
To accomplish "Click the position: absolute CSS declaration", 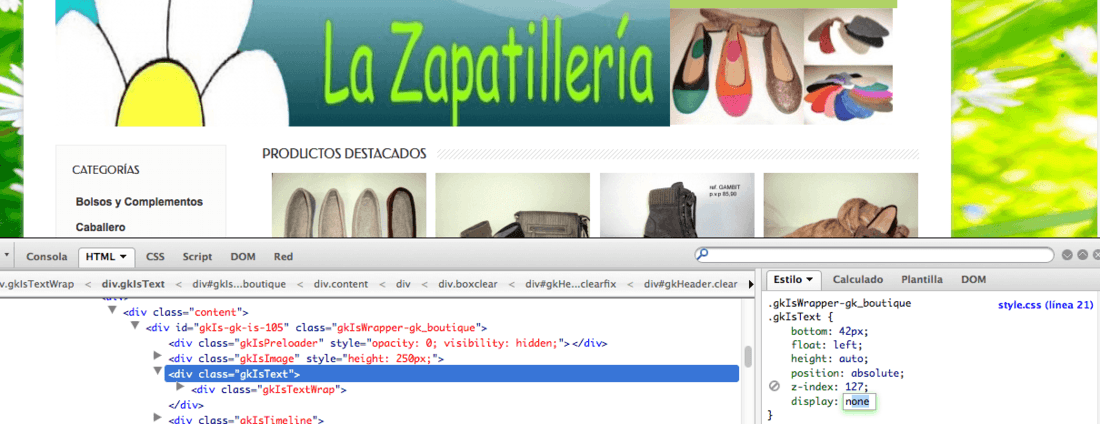I will tap(848, 373).
